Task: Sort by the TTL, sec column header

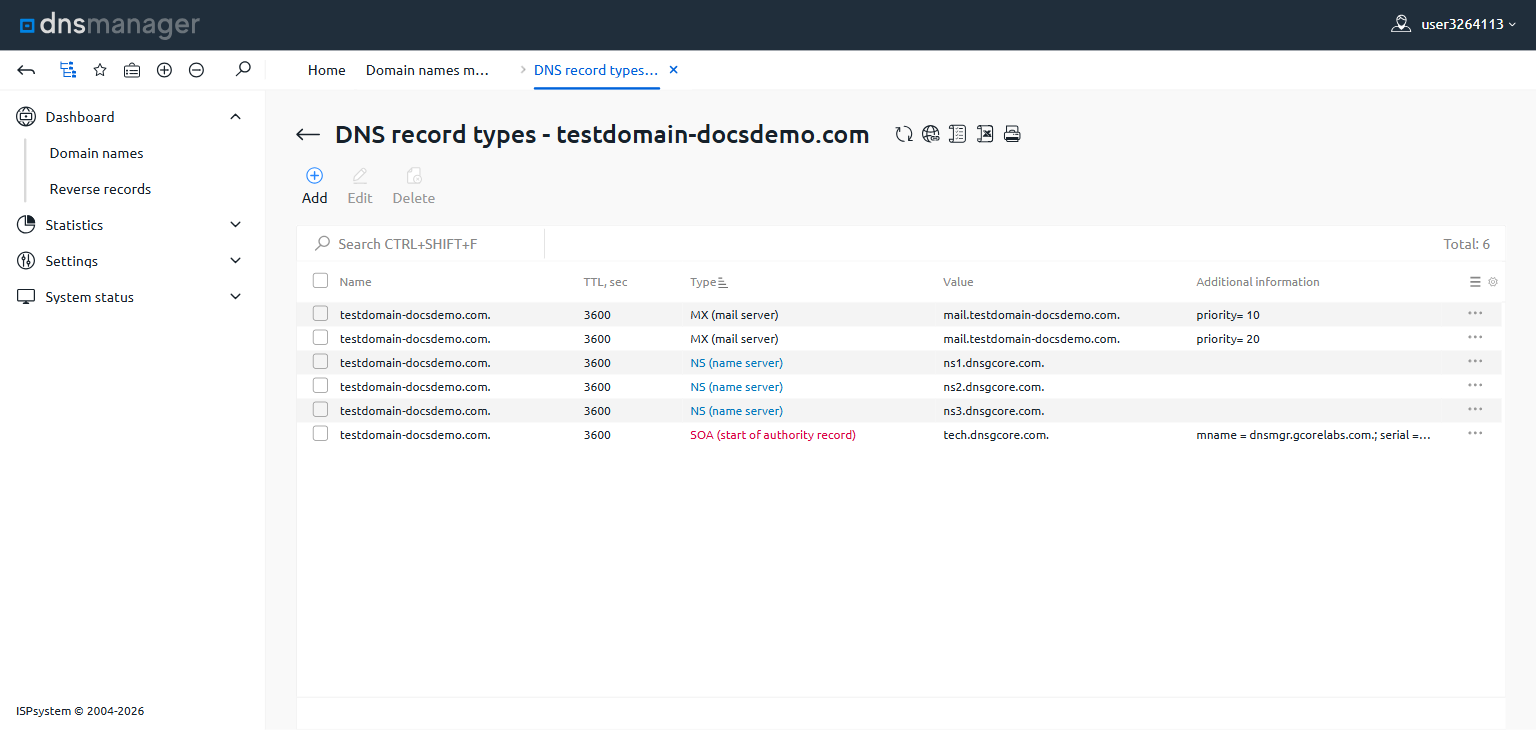Action: 606,282
